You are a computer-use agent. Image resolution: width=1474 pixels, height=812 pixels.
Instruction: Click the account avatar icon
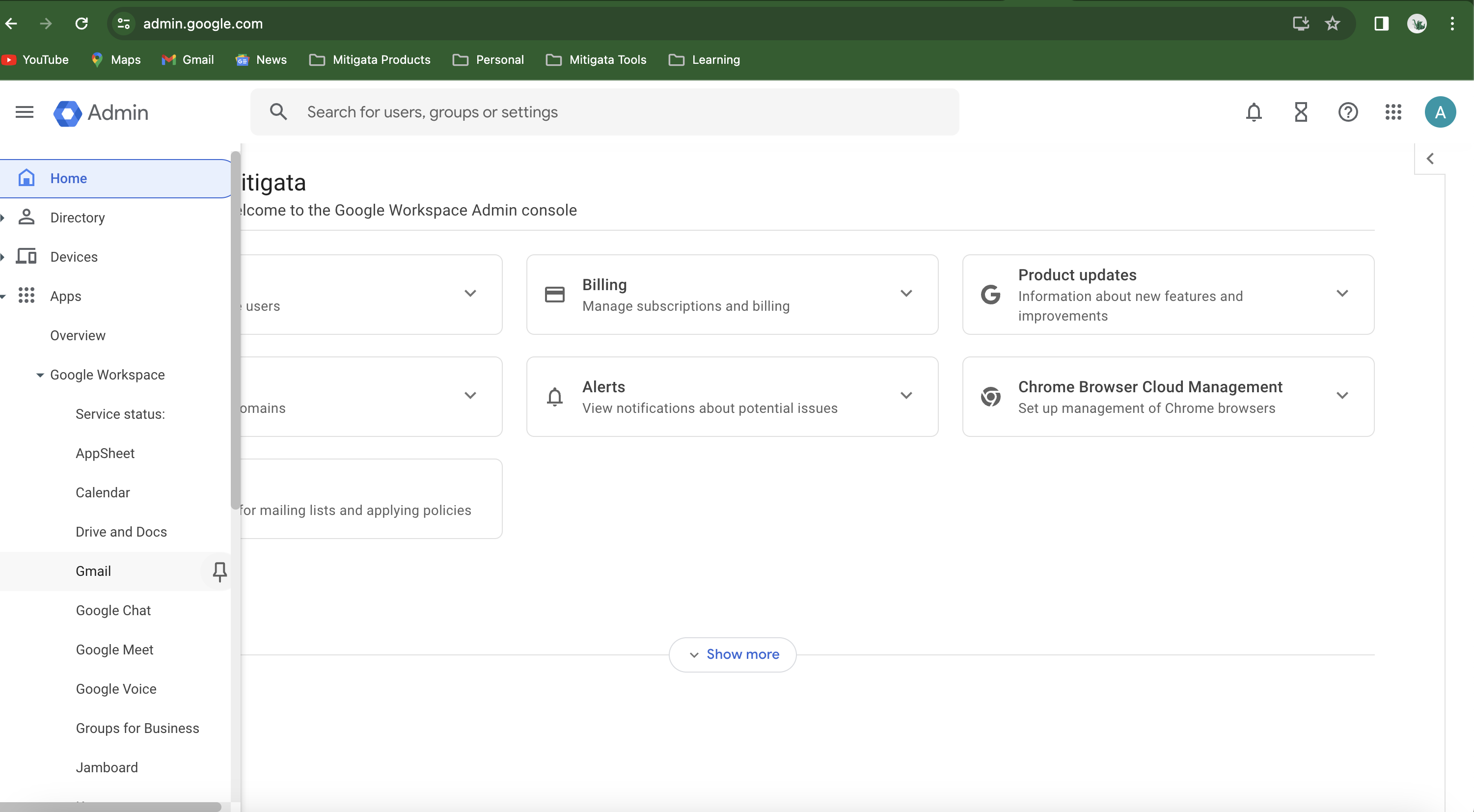click(x=1441, y=112)
